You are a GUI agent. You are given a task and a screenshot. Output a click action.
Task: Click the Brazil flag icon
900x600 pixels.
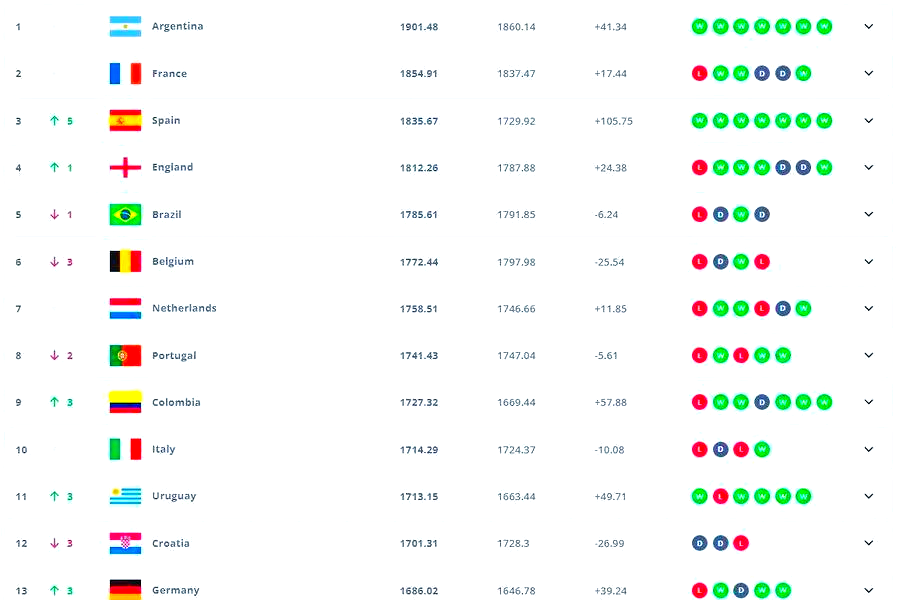pyautogui.click(x=125, y=215)
